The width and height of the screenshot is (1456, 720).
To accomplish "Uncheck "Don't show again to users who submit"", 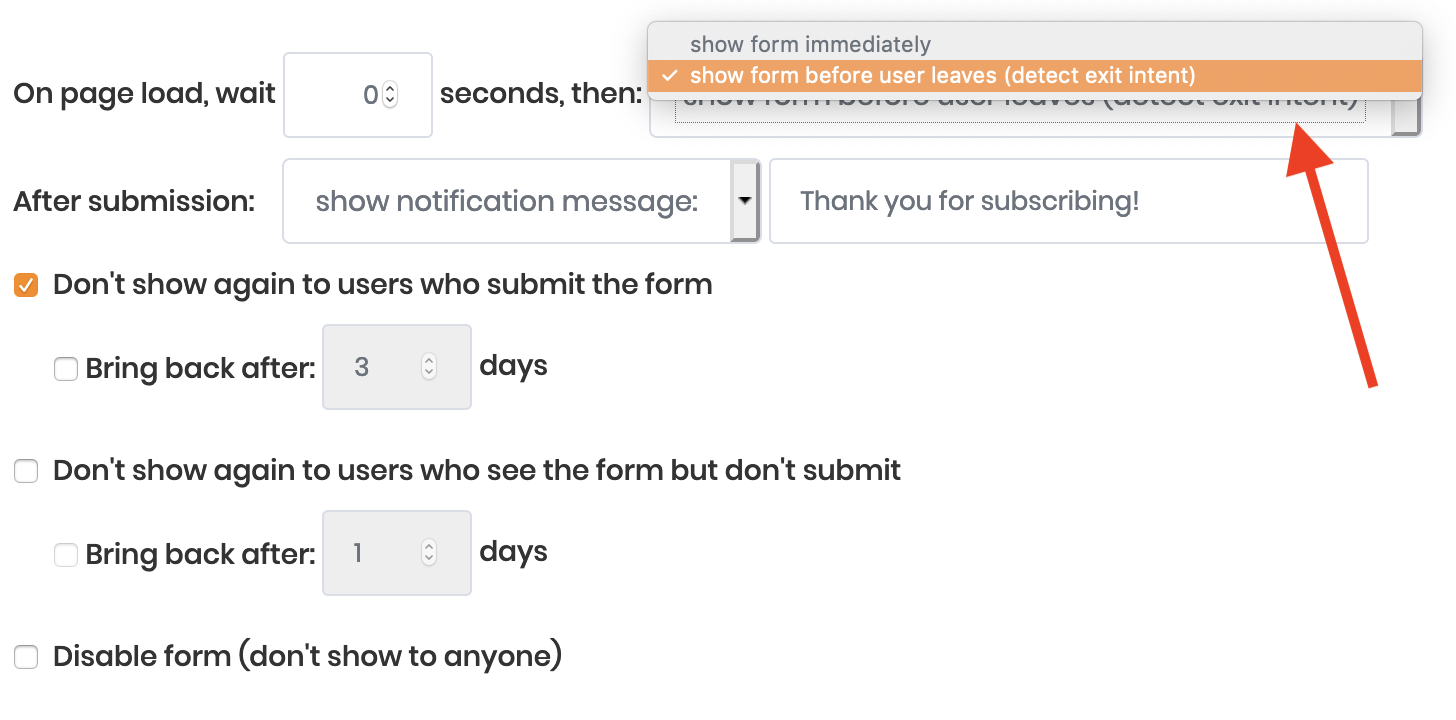I will pos(26,286).
